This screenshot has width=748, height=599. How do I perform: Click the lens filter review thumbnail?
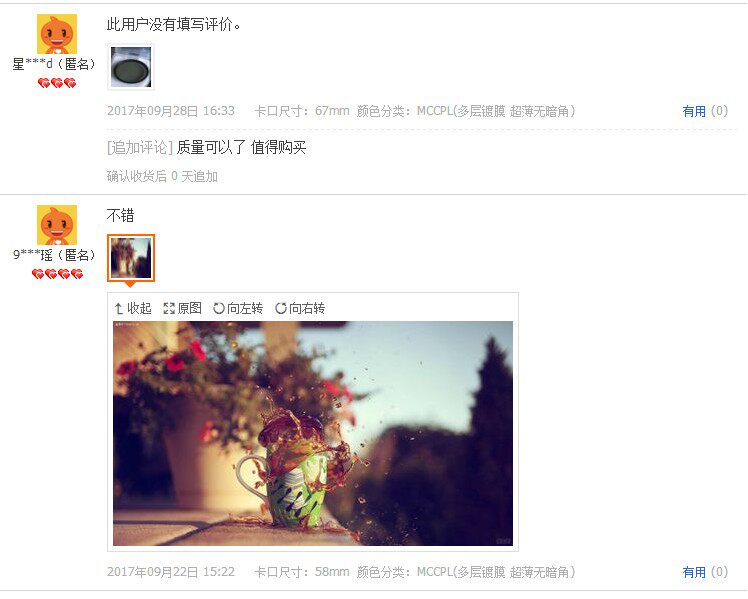click(x=131, y=67)
